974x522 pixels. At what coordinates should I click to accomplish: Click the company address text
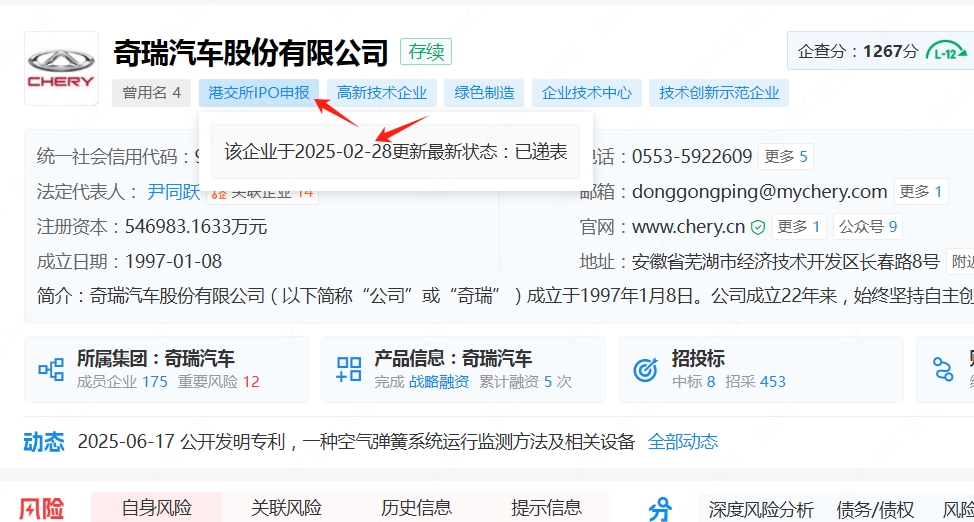(785, 262)
